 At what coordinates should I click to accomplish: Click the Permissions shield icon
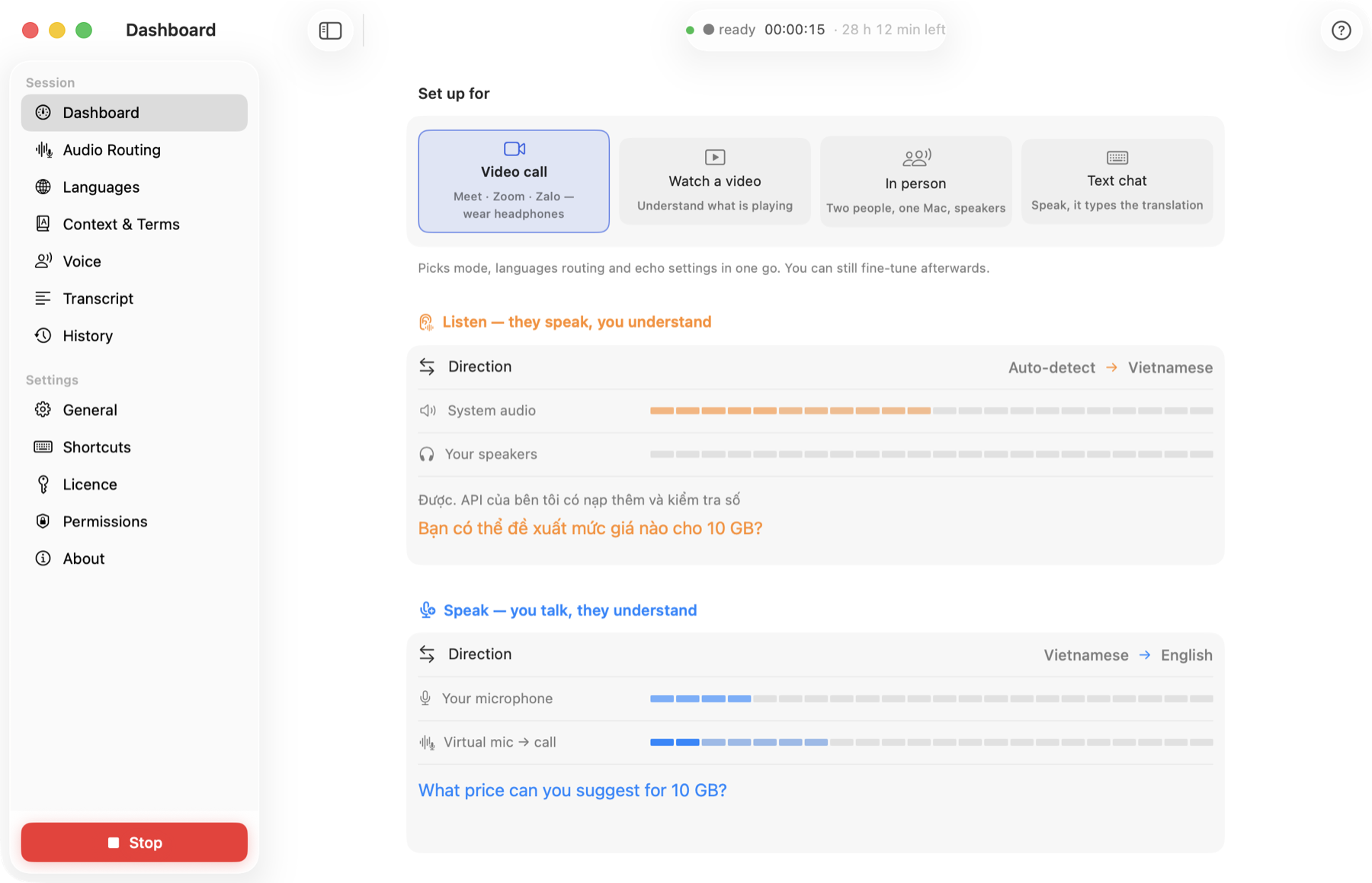click(43, 521)
